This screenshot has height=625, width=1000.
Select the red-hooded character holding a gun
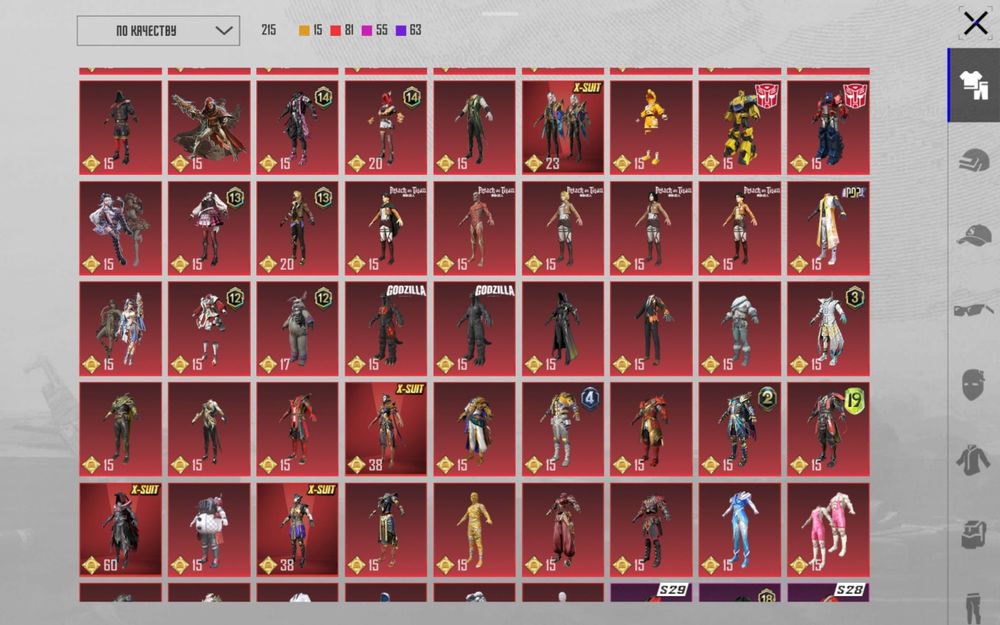[x=209, y=128]
